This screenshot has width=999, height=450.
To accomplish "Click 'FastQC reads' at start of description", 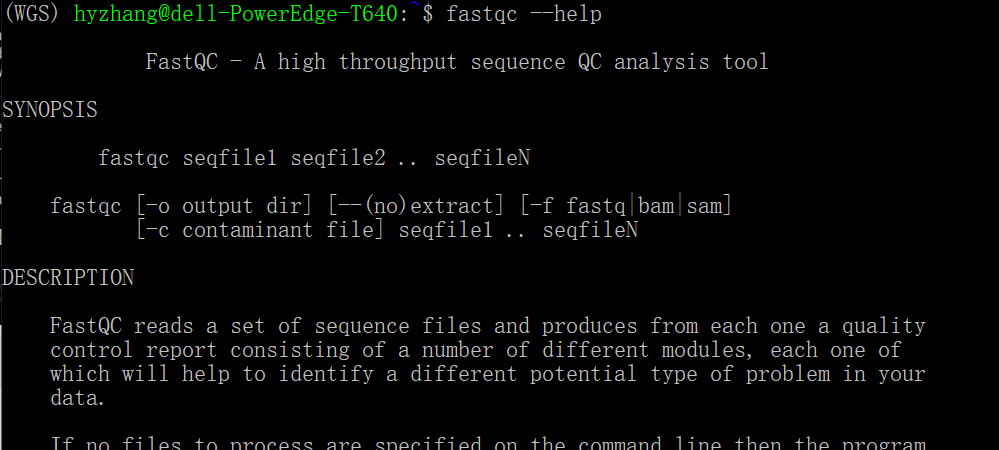I will (110, 326).
